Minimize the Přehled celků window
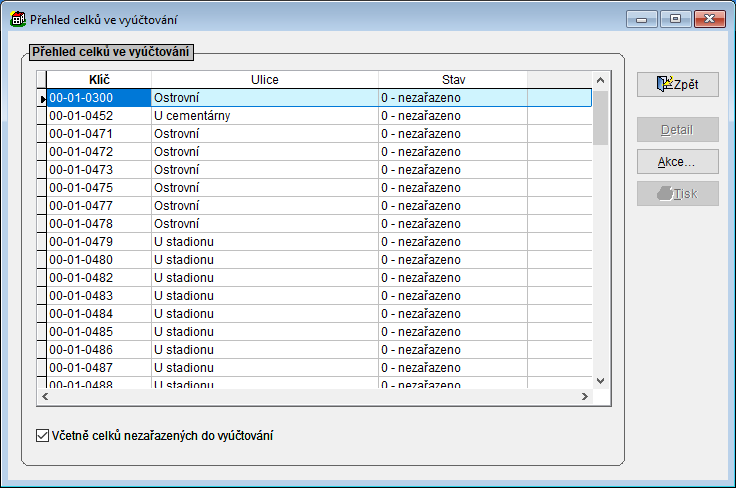Viewport: 736px width, 488px height. 642,19
